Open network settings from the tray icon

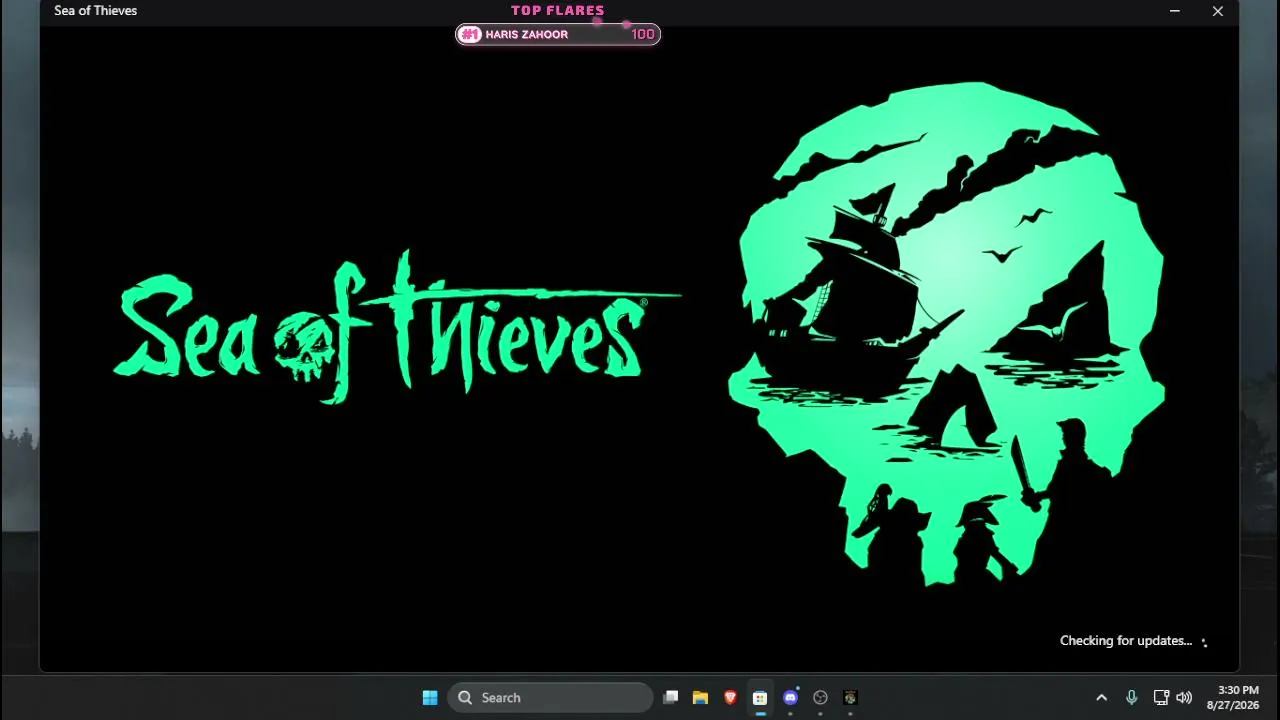(x=1161, y=698)
